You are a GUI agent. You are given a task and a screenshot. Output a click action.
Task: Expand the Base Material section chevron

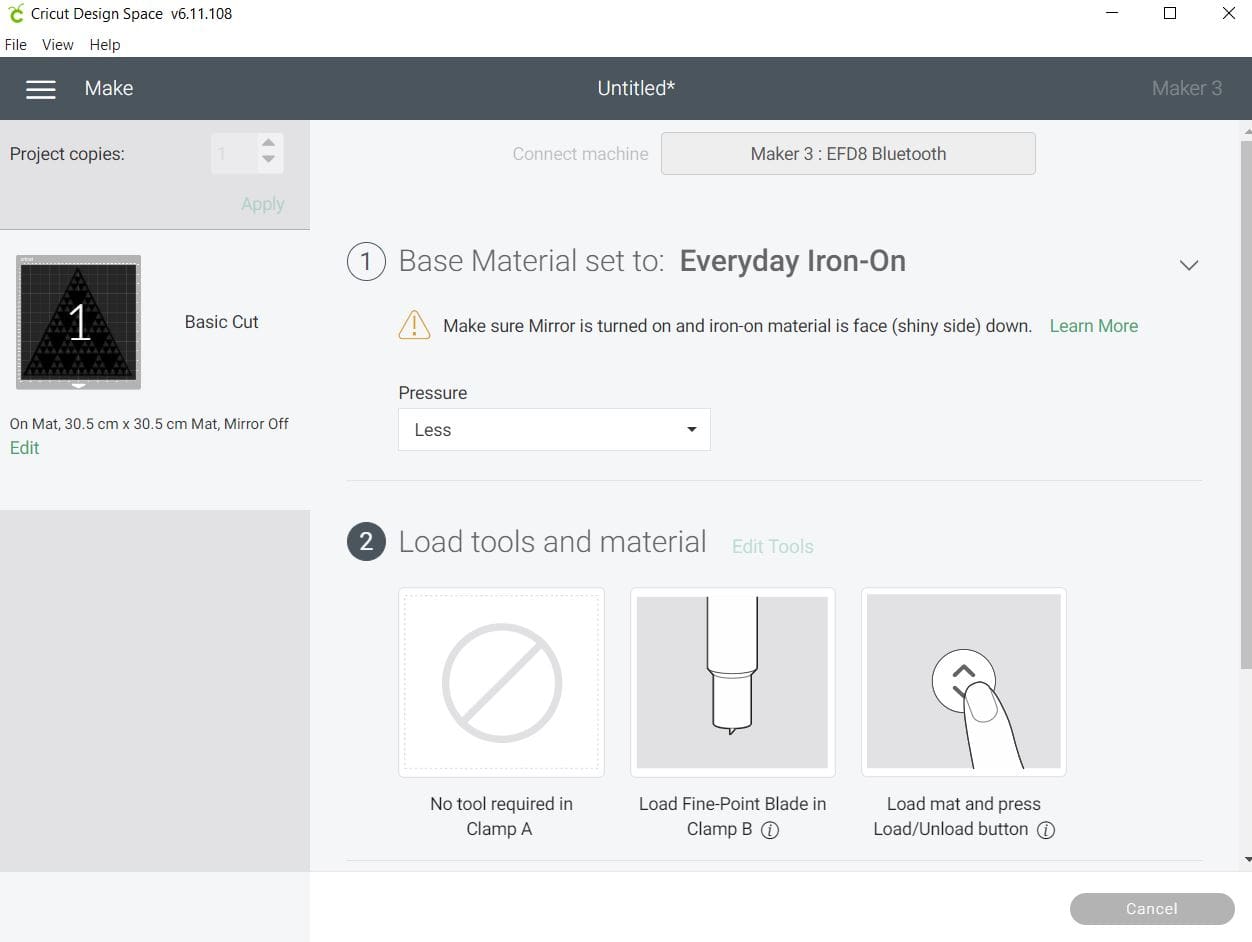pyautogui.click(x=1188, y=265)
